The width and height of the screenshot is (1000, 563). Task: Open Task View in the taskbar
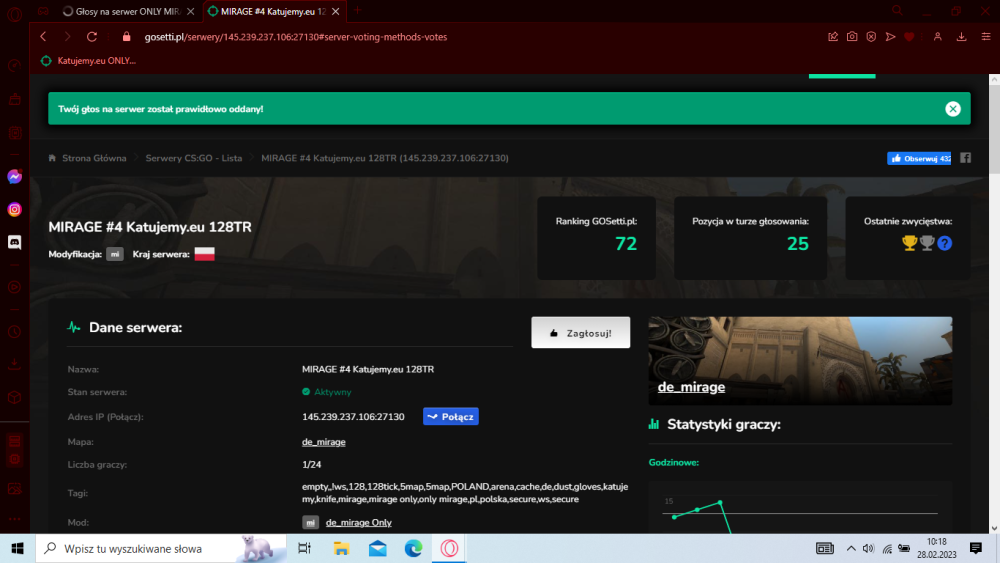[305, 548]
